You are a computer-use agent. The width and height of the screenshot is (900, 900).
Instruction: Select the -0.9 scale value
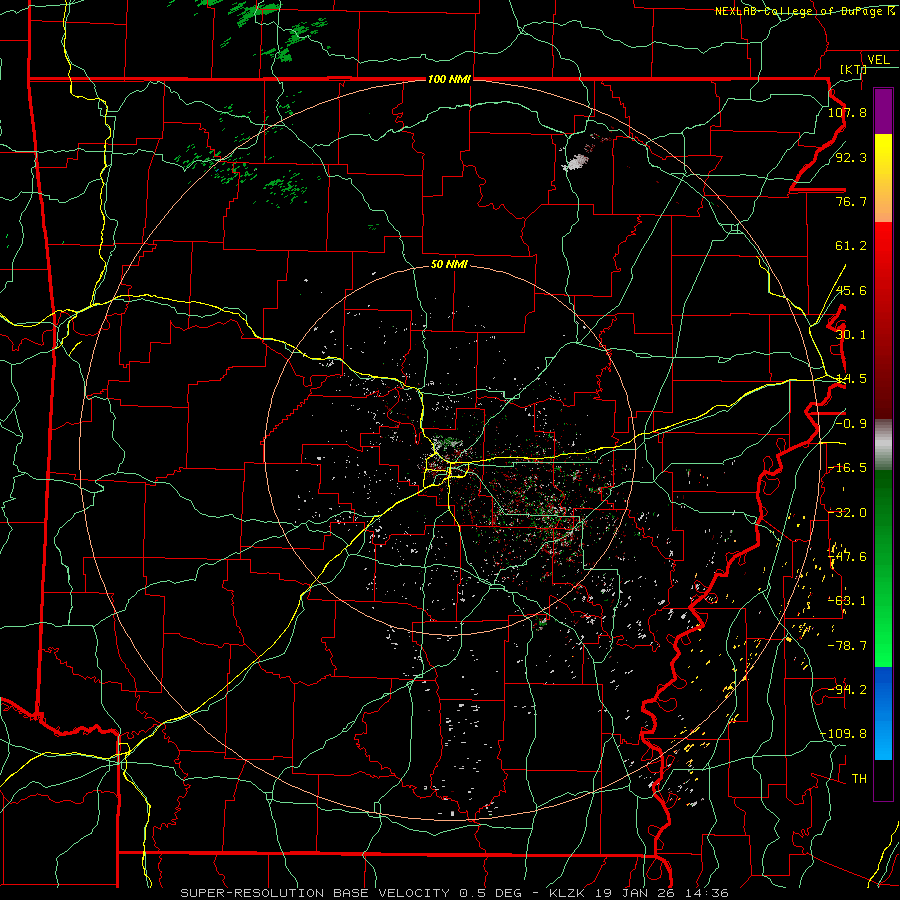(851, 424)
